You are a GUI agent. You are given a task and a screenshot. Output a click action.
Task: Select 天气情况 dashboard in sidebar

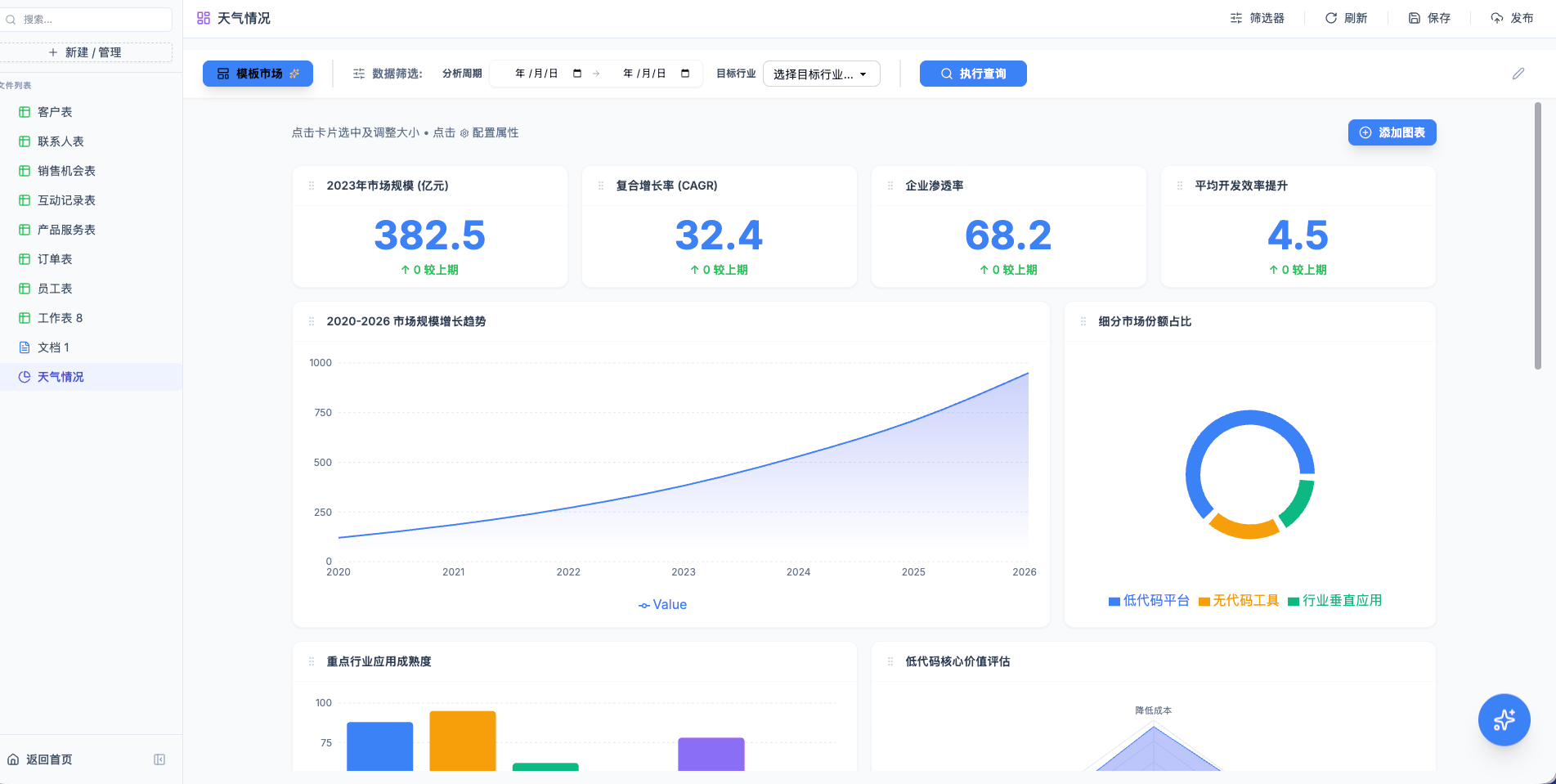91,377
